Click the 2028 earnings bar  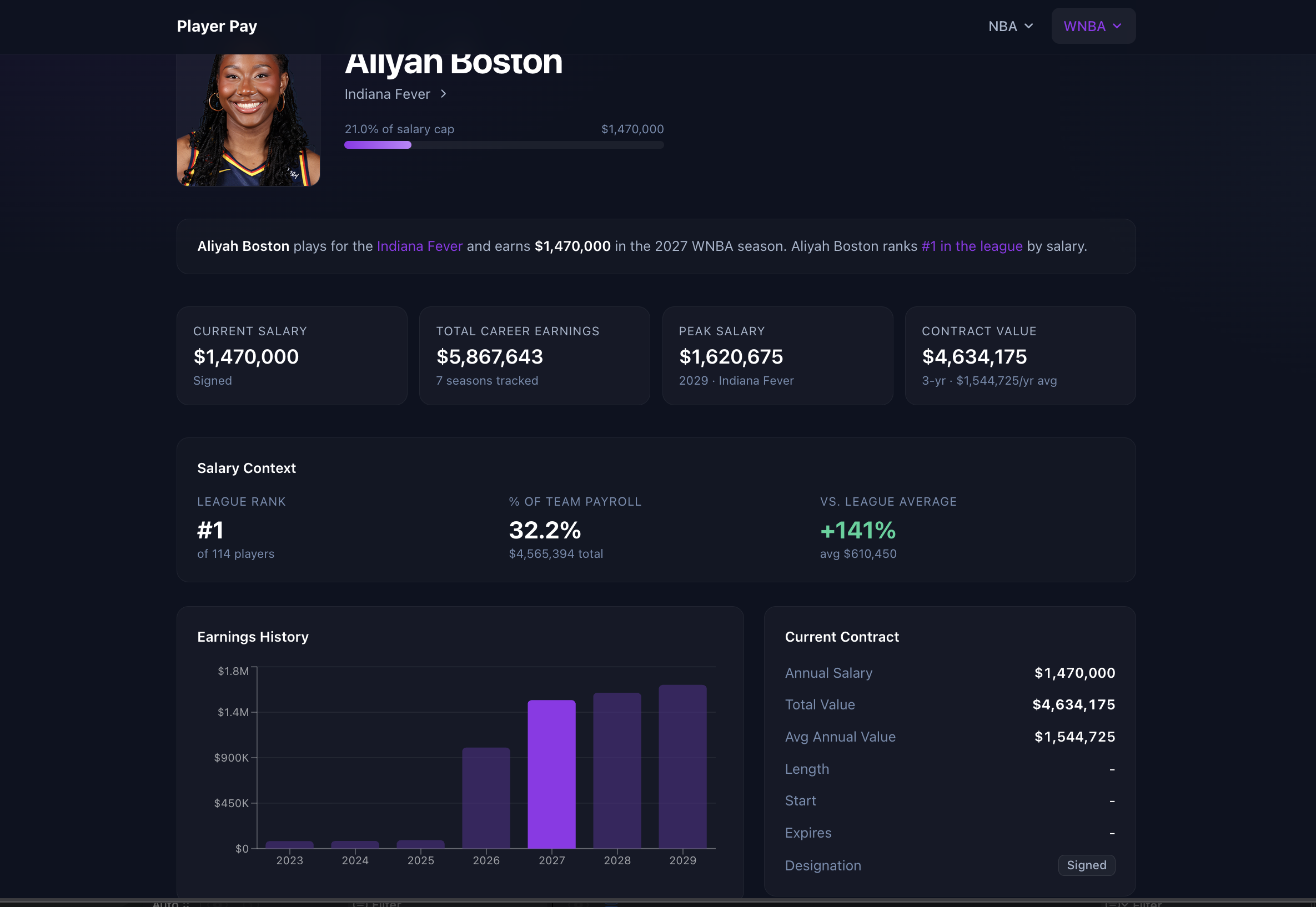point(617,770)
